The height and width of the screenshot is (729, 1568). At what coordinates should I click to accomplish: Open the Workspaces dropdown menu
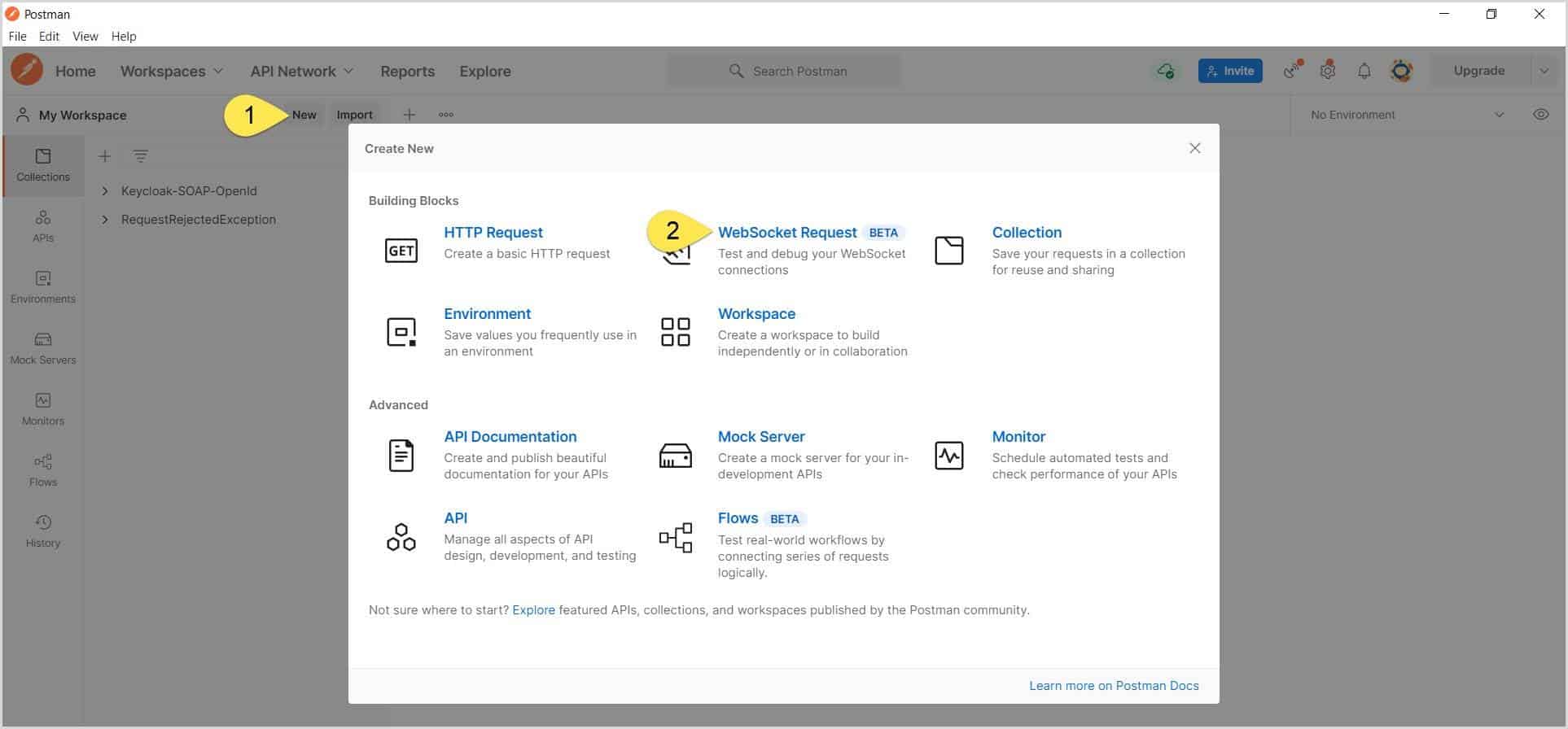click(171, 72)
